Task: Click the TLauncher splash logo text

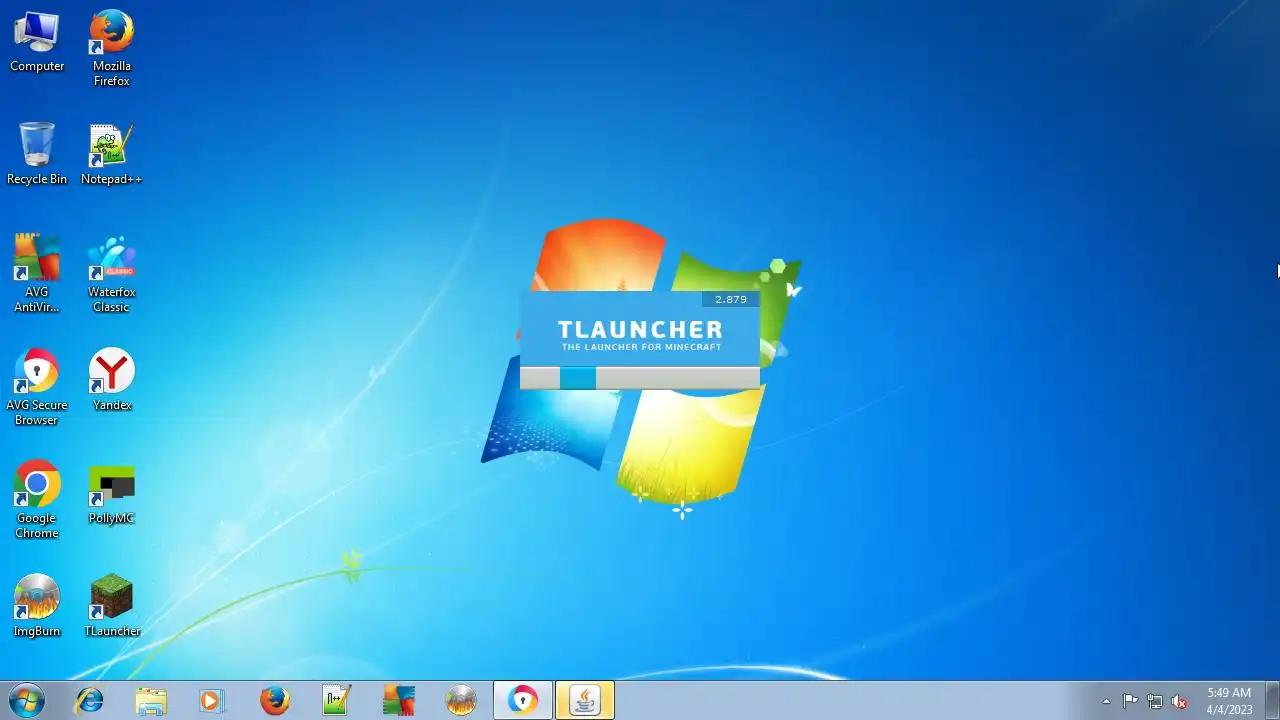Action: pyautogui.click(x=640, y=334)
